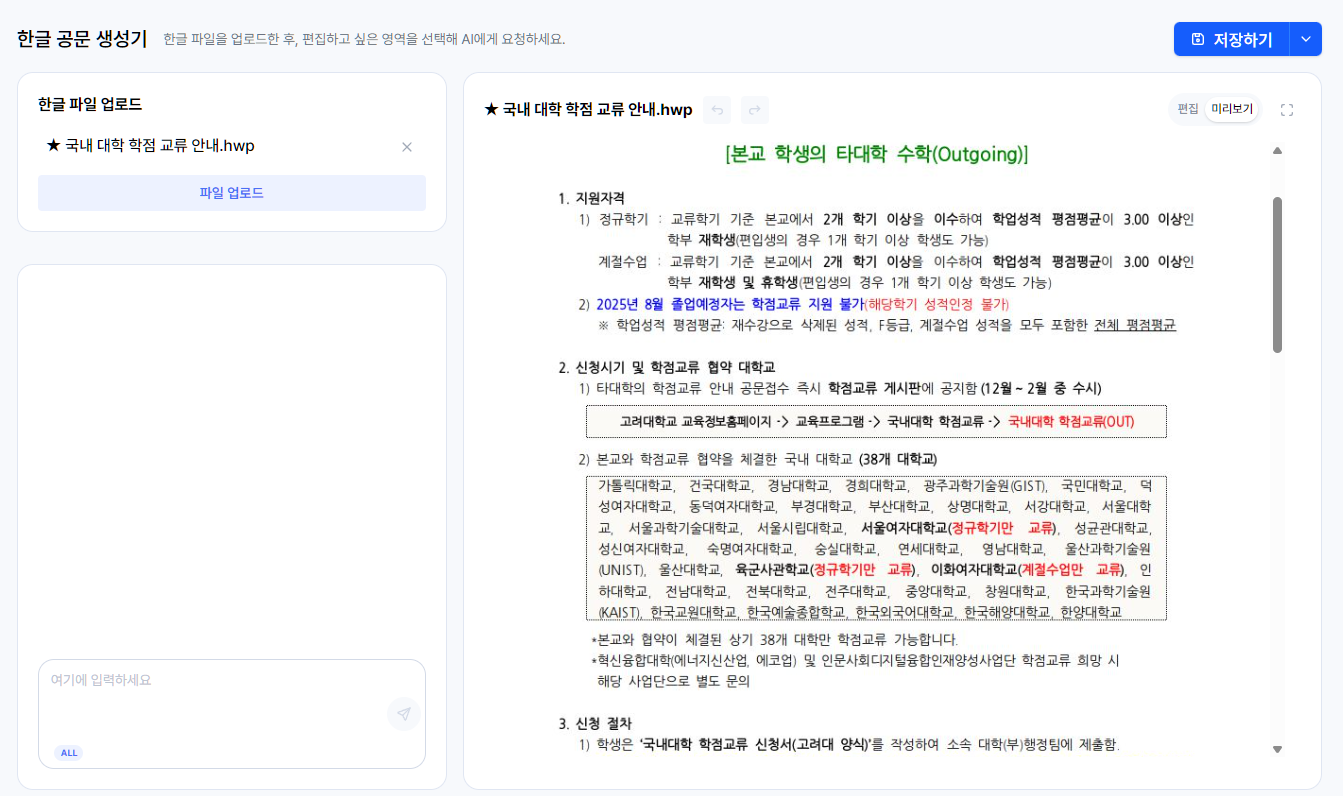Screen dimensions: 1343x796
Task: Click the blue 2025년 8월 졸업예정자 line
Action: (728, 304)
